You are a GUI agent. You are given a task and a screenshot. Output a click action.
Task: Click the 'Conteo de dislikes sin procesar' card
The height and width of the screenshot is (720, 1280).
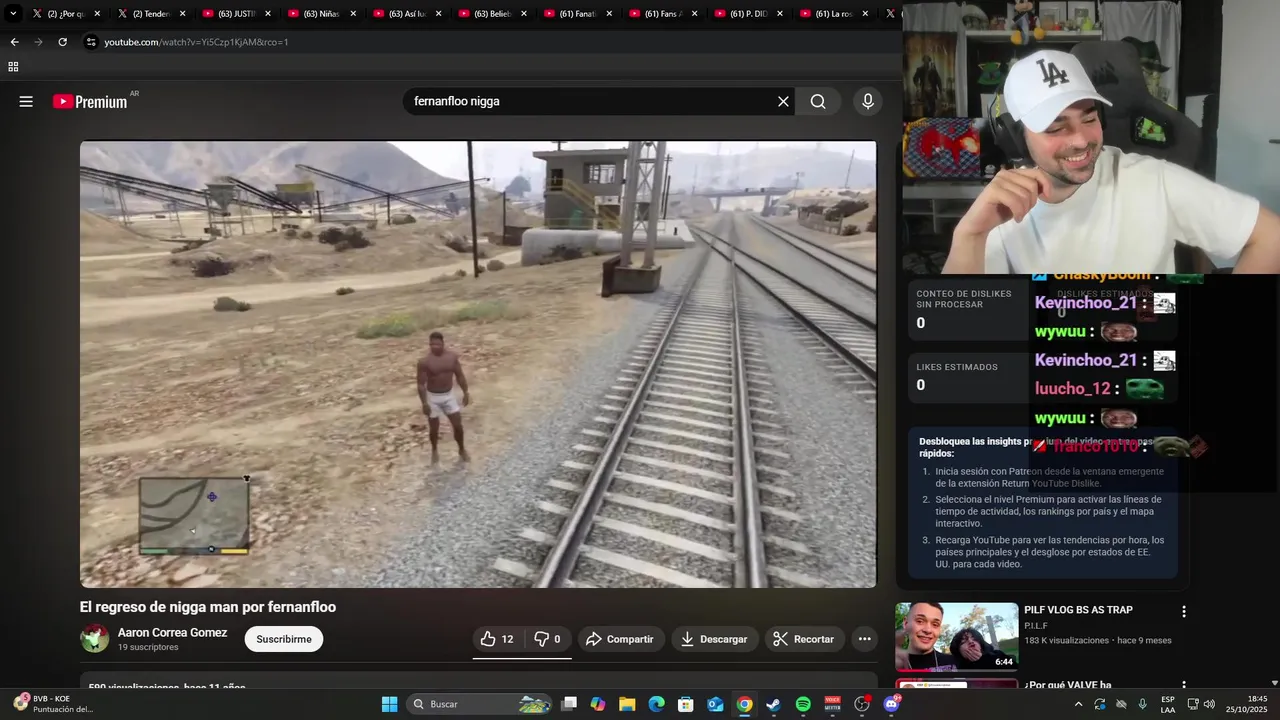tap(968, 310)
